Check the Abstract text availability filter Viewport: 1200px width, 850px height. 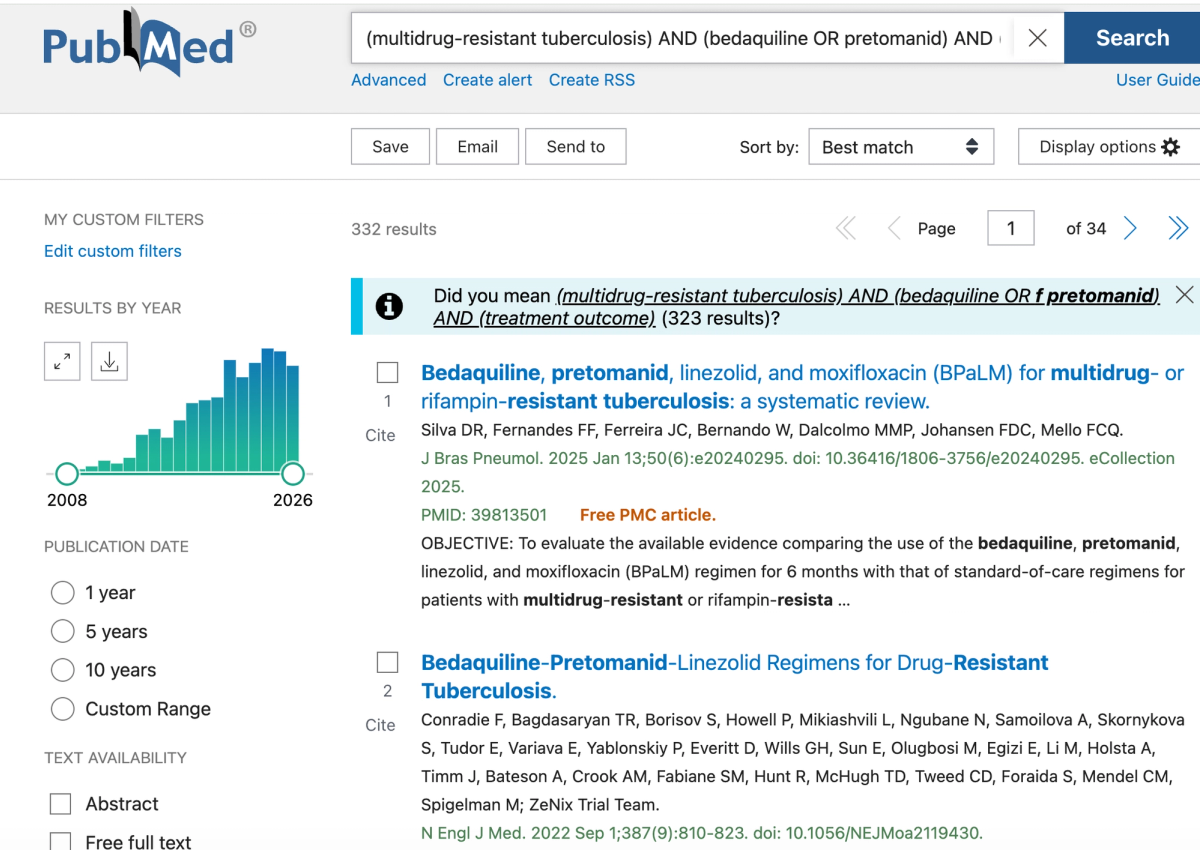61,804
